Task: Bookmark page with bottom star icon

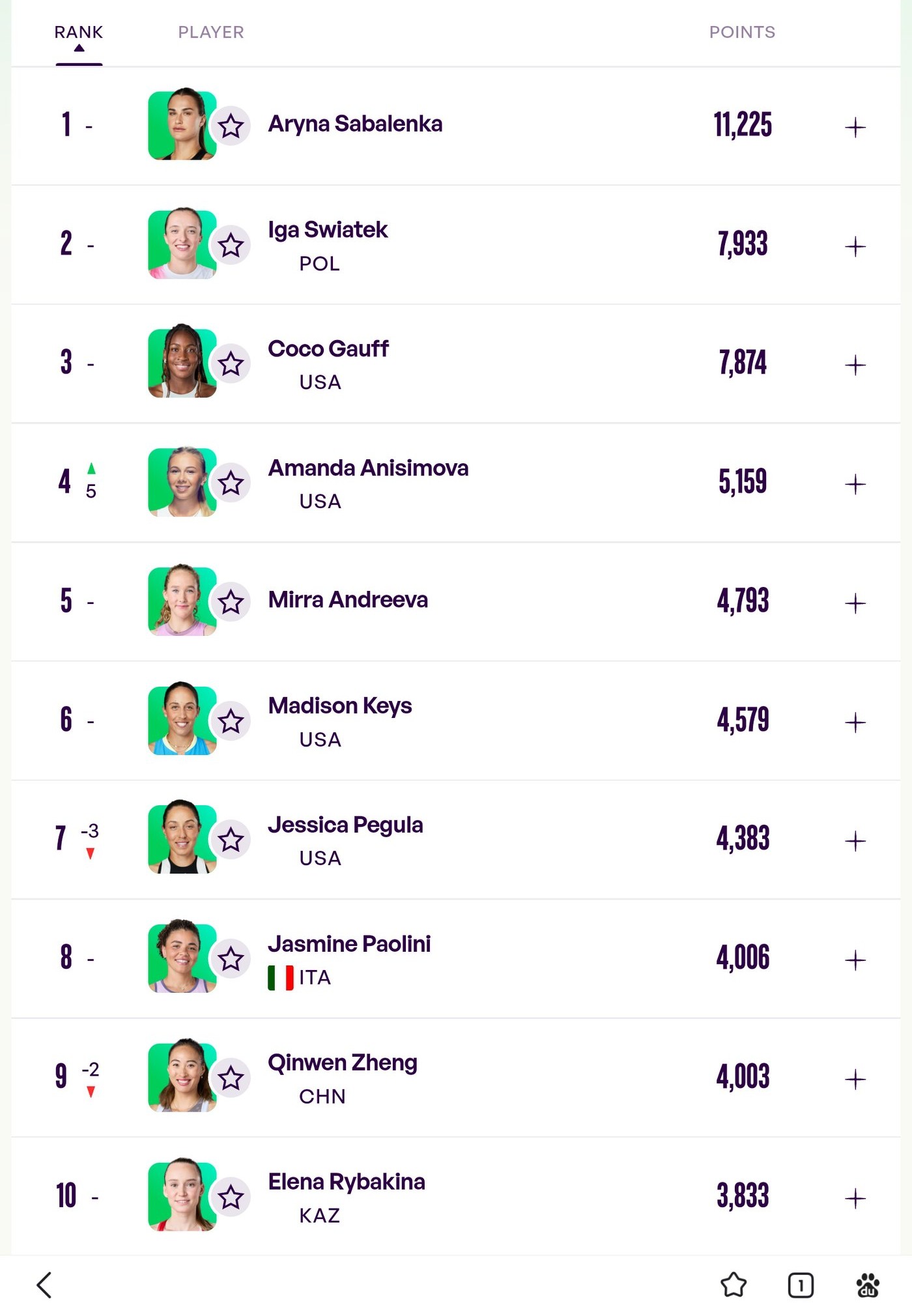Action: (734, 1285)
